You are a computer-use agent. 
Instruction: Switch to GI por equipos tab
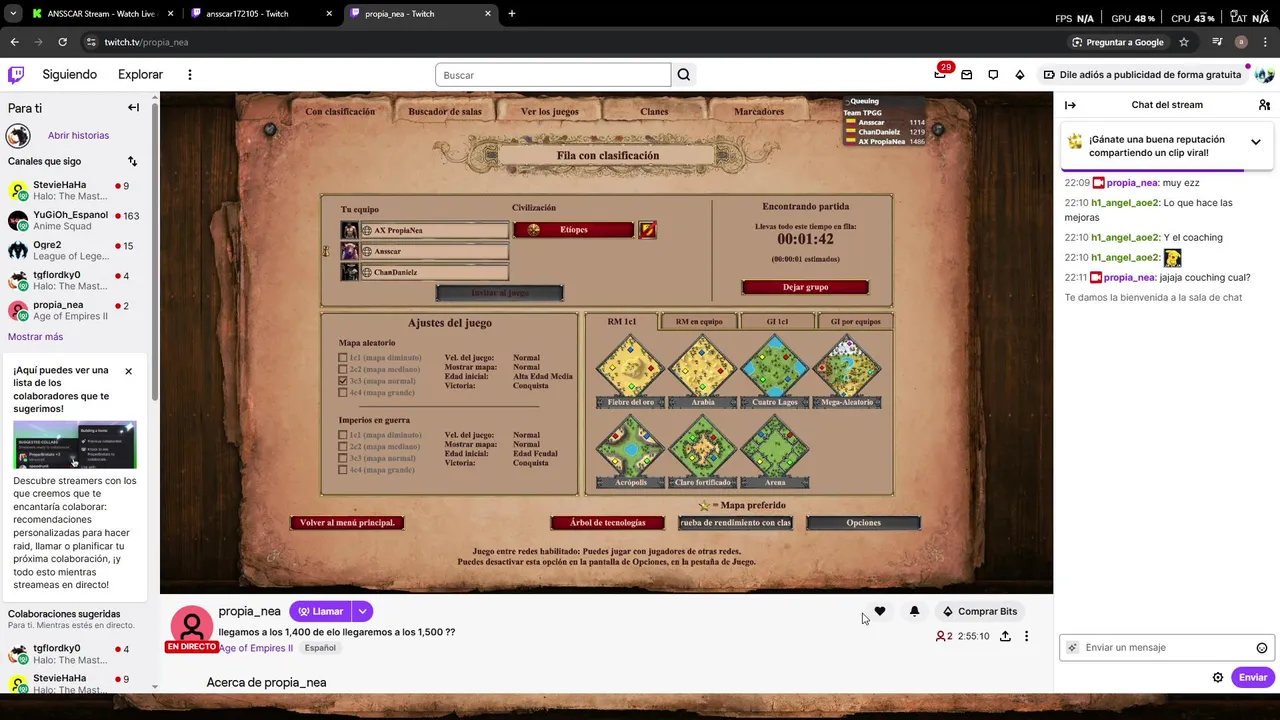click(x=855, y=322)
